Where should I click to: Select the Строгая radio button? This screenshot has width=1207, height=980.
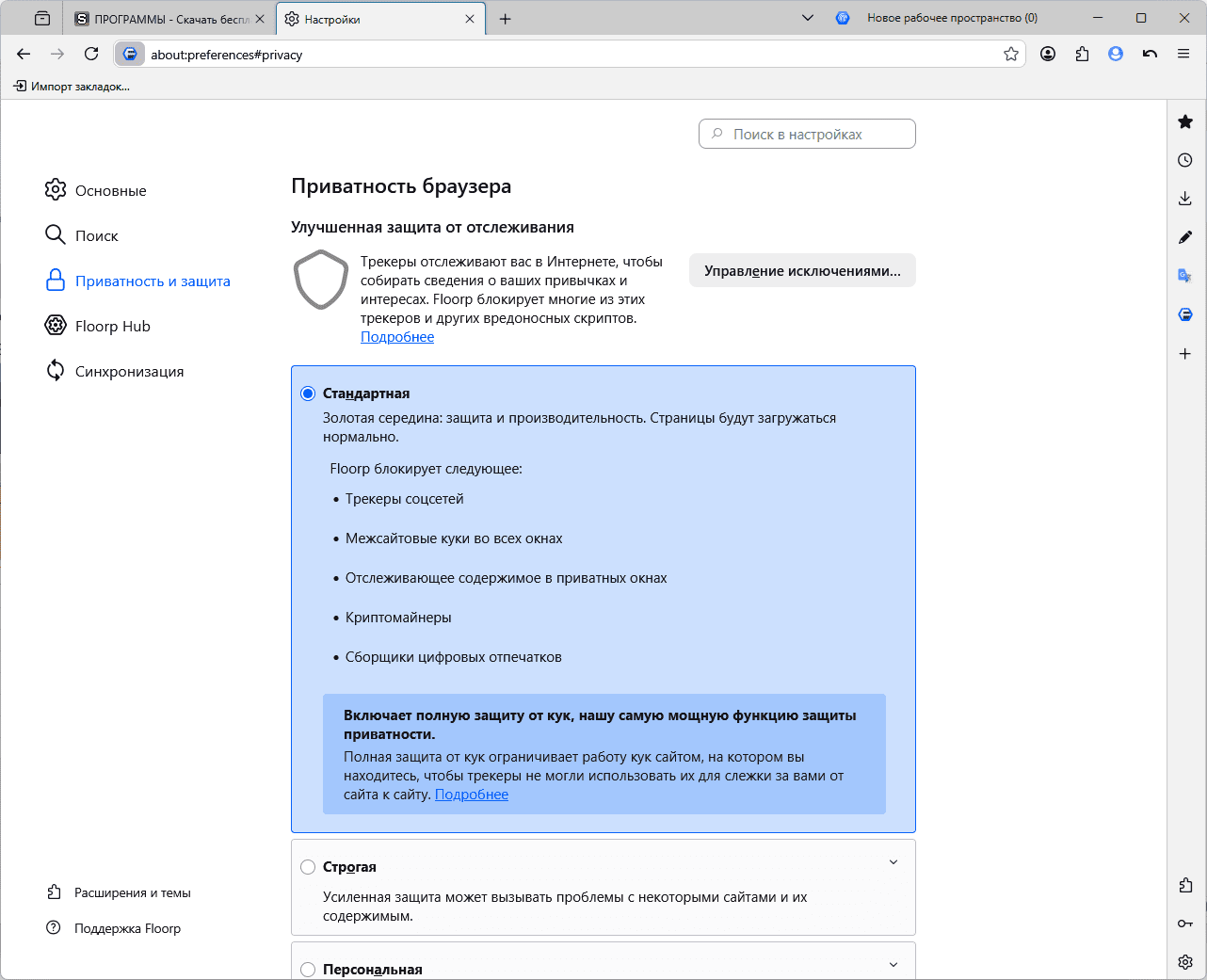point(308,867)
